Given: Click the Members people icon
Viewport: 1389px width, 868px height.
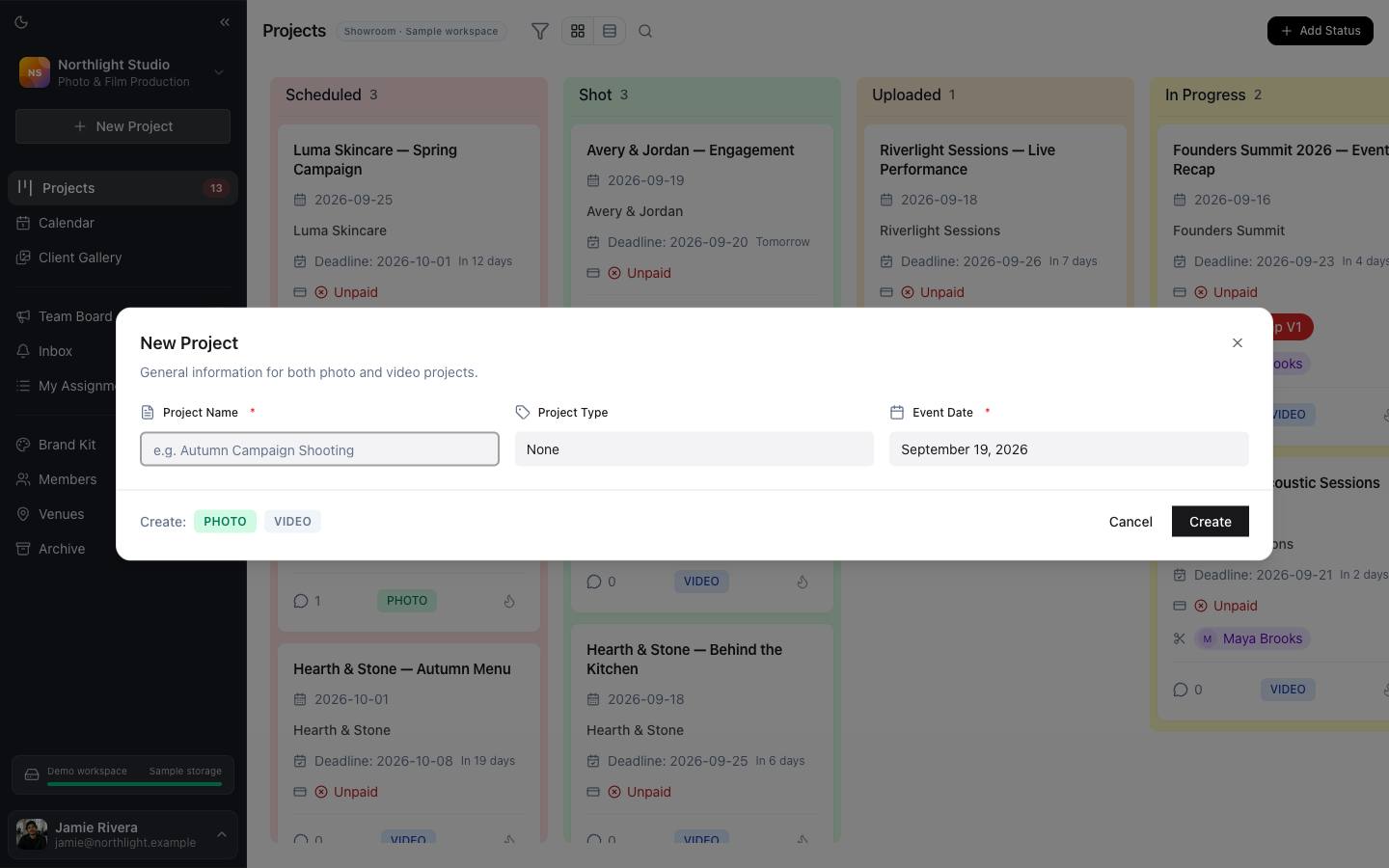Looking at the screenshot, I should pos(23,479).
